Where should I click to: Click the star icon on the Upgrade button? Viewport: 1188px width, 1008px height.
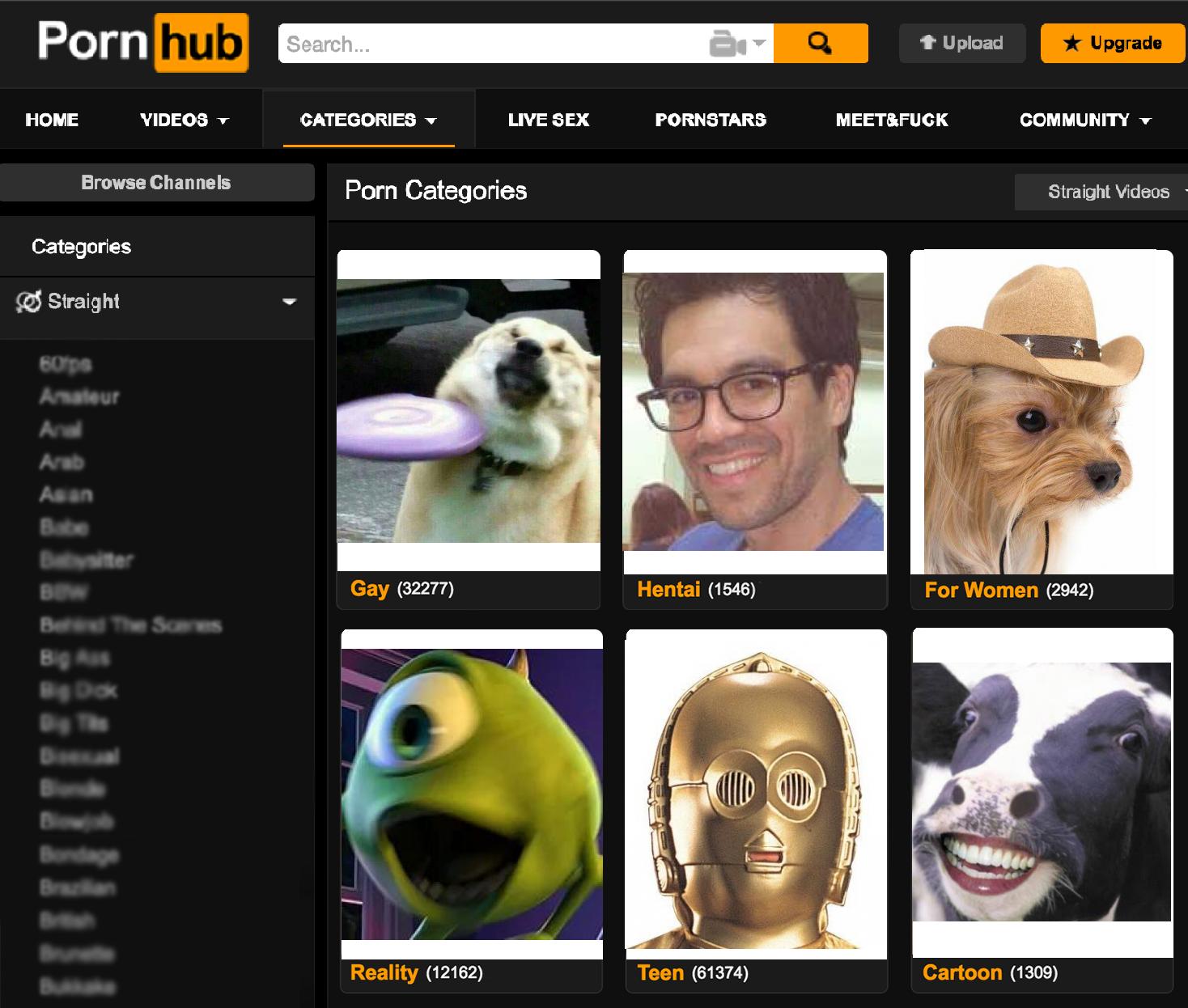[1071, 44]
